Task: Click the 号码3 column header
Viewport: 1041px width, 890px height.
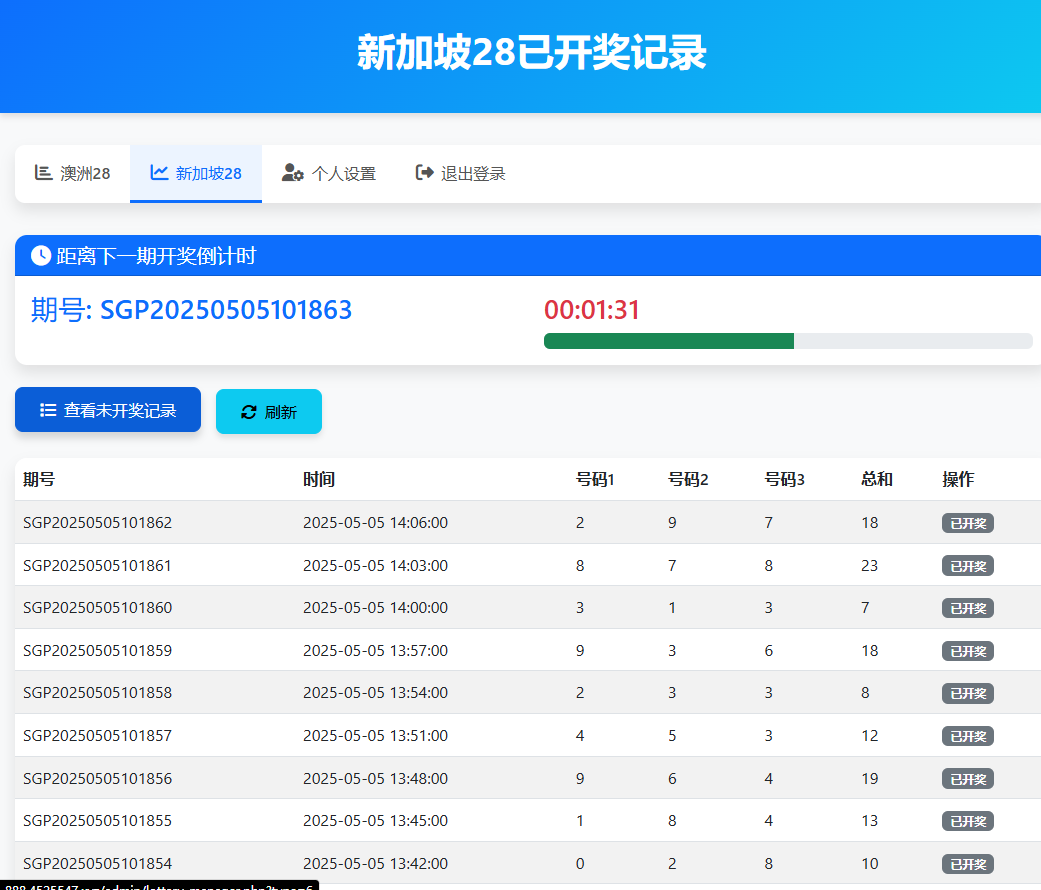Action: point(785,479)
